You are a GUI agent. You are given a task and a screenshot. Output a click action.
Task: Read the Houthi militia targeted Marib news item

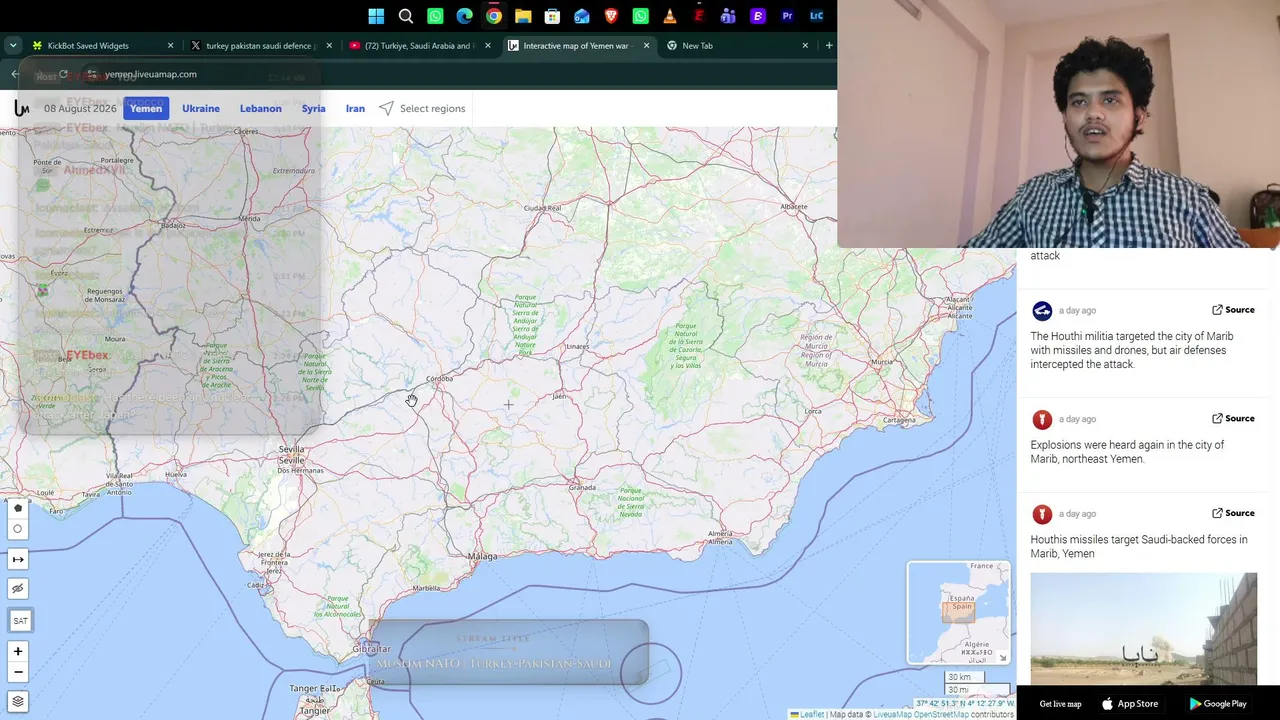click(x=1132, y=350)
